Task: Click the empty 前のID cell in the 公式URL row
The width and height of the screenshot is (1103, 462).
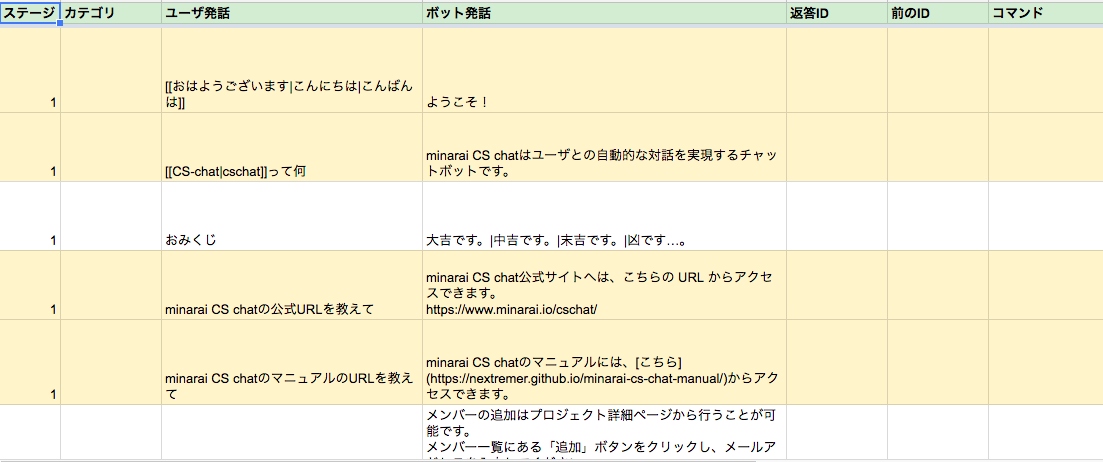Action: pyautogui.click(x=938, y=285)
